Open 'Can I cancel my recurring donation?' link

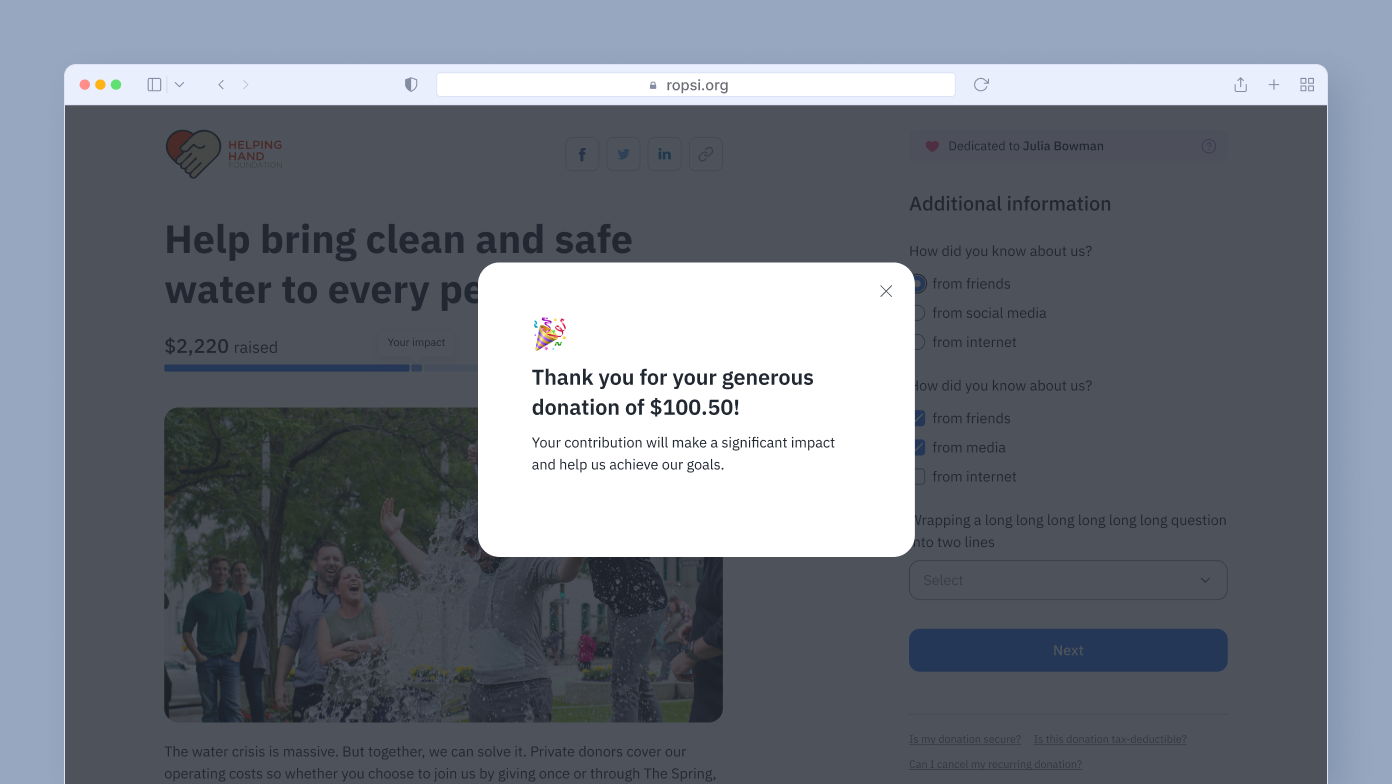point(995,764)
